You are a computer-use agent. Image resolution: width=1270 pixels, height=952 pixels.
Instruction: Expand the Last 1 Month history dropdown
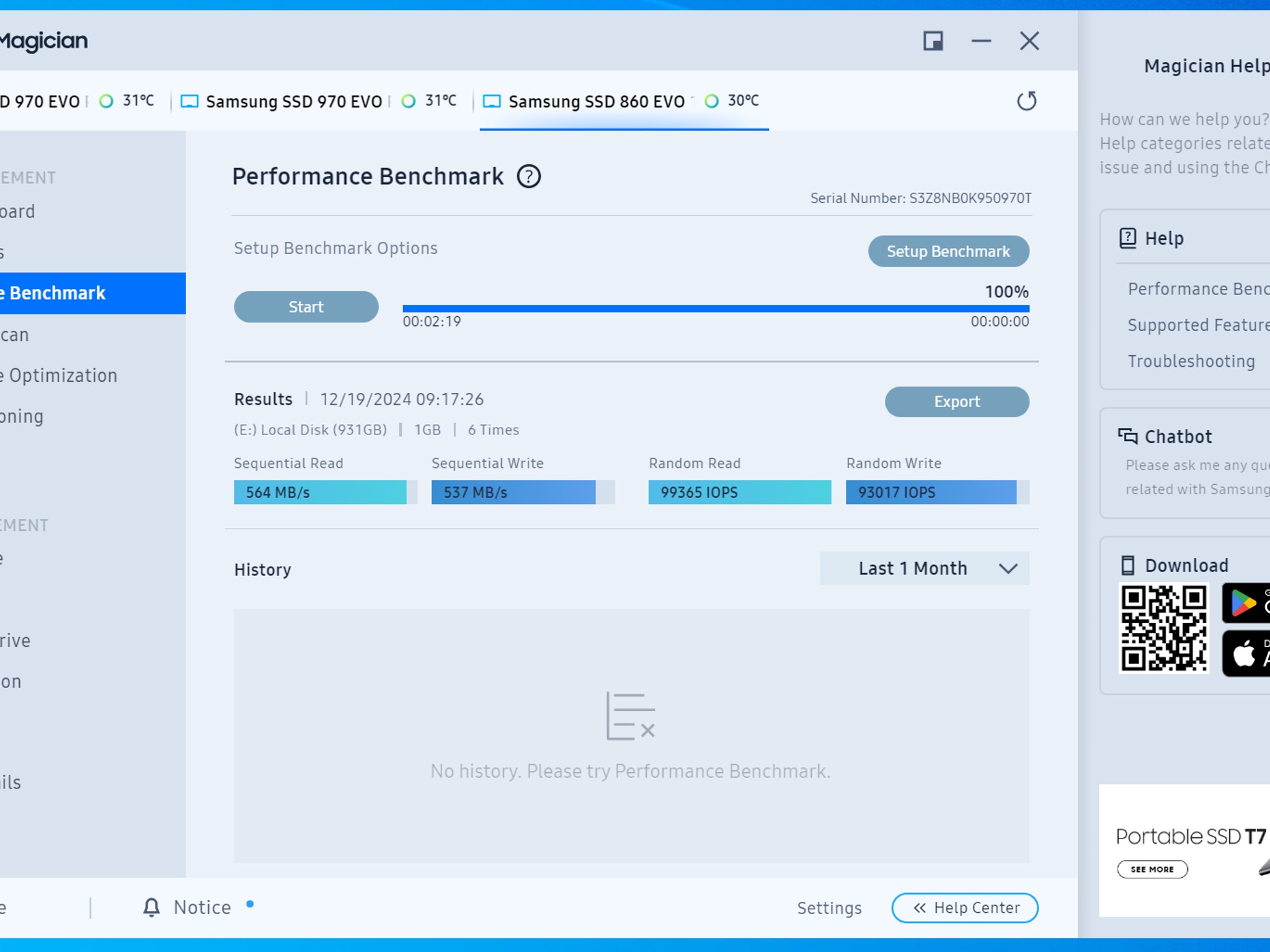(925, 568)
